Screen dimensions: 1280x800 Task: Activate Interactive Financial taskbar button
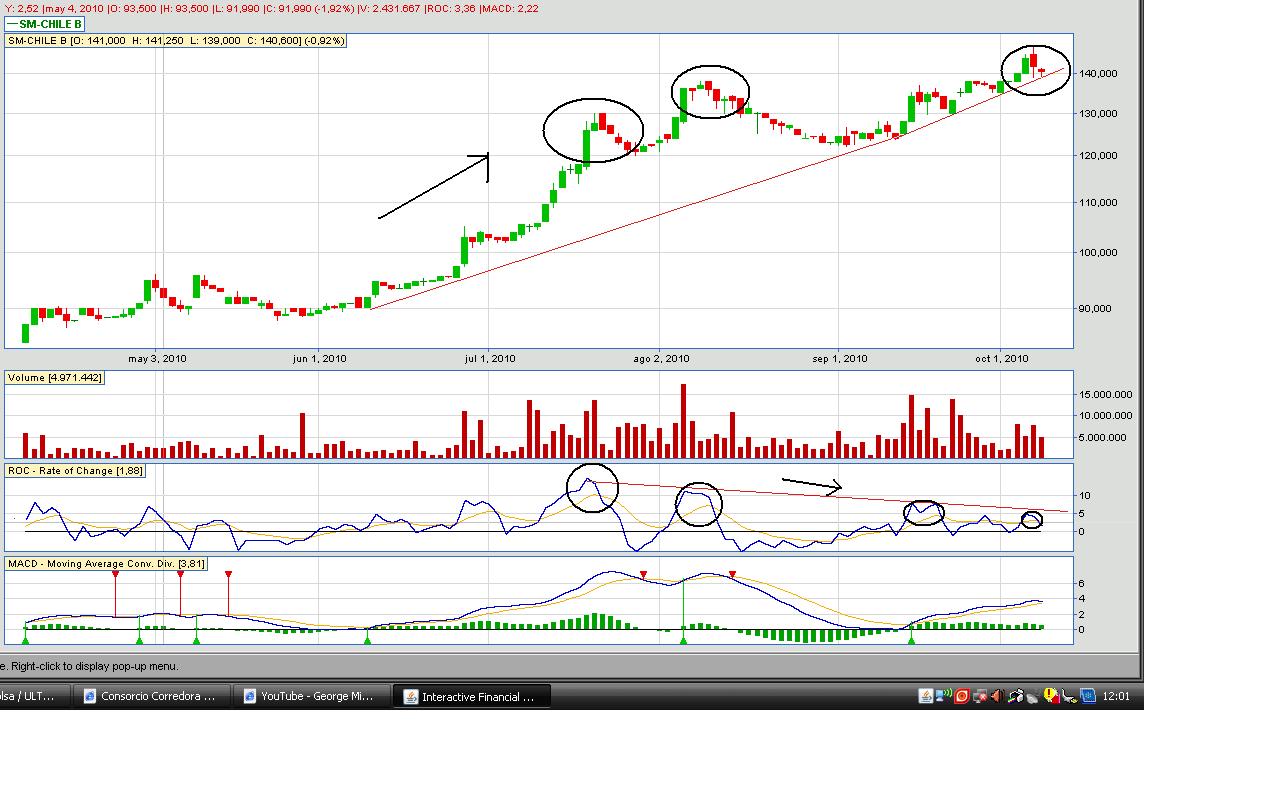pos(471,696)
